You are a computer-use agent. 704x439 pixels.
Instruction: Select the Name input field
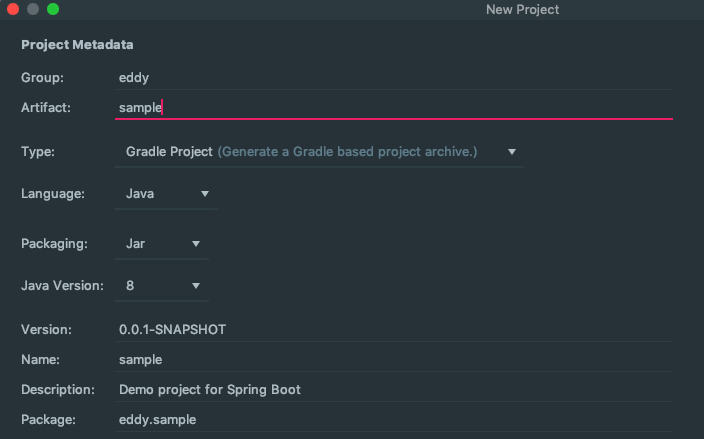coord(390,359)
